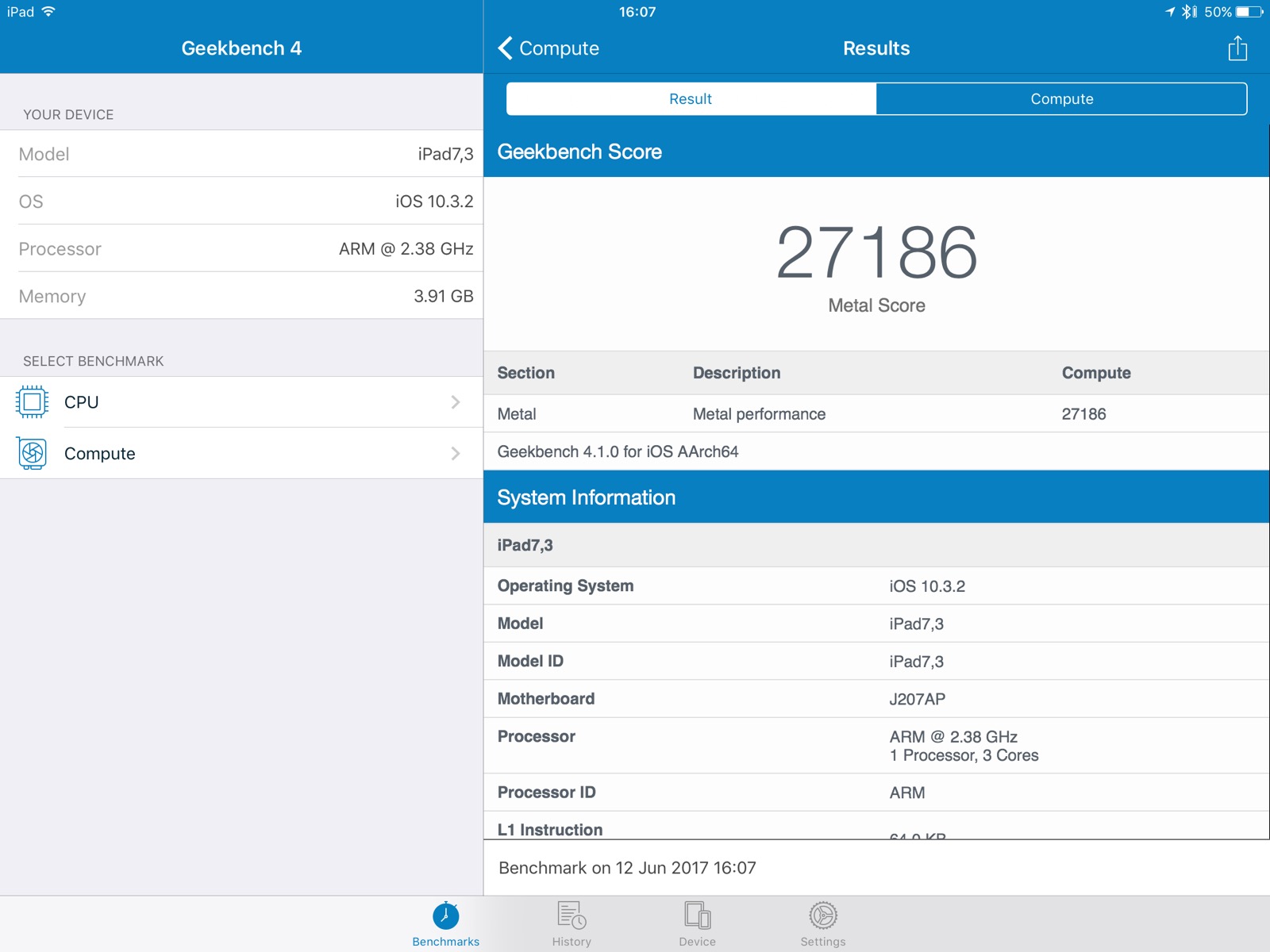The width and height of the screenshot is (1270, 952).
Task: Select the iOS 10.3.2 value in sidebar
Action: click(435, 202)
